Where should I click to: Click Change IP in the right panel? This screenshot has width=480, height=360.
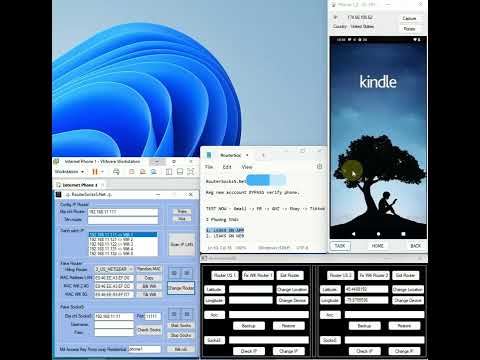coord(404,351)
